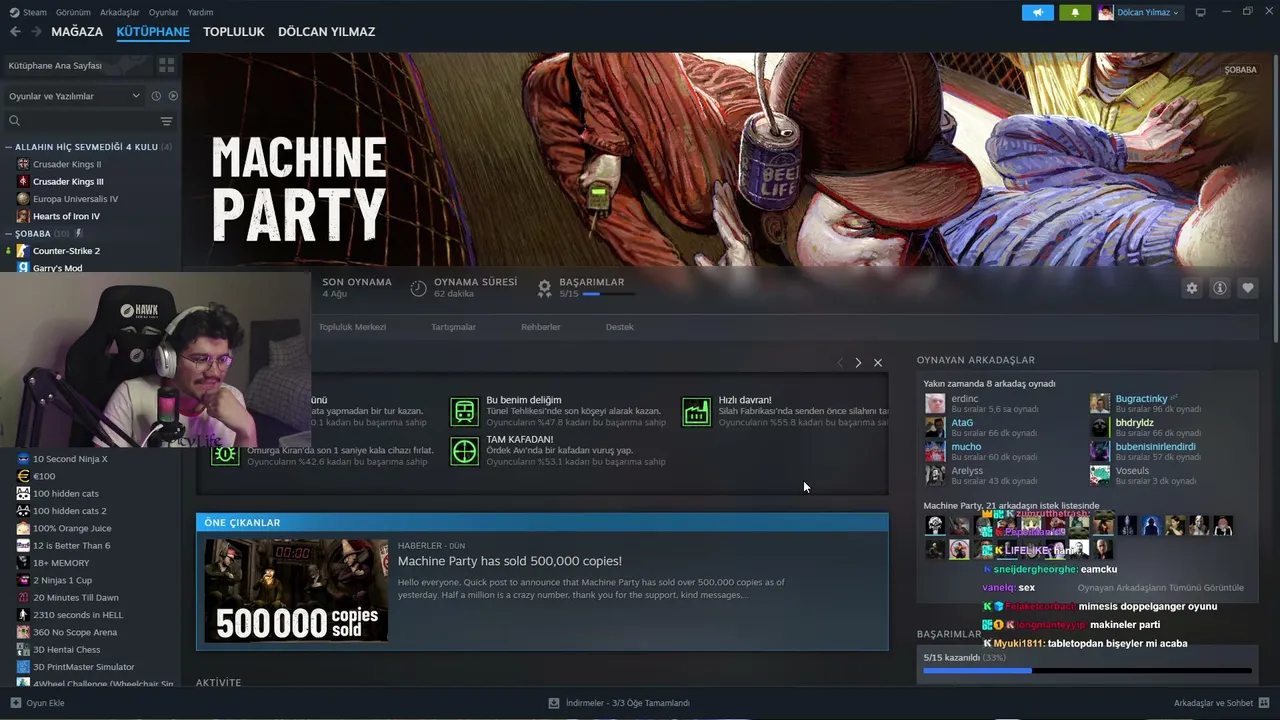Open the Destek tab
Screen dimensions: 1280x720
click(620, 327)
